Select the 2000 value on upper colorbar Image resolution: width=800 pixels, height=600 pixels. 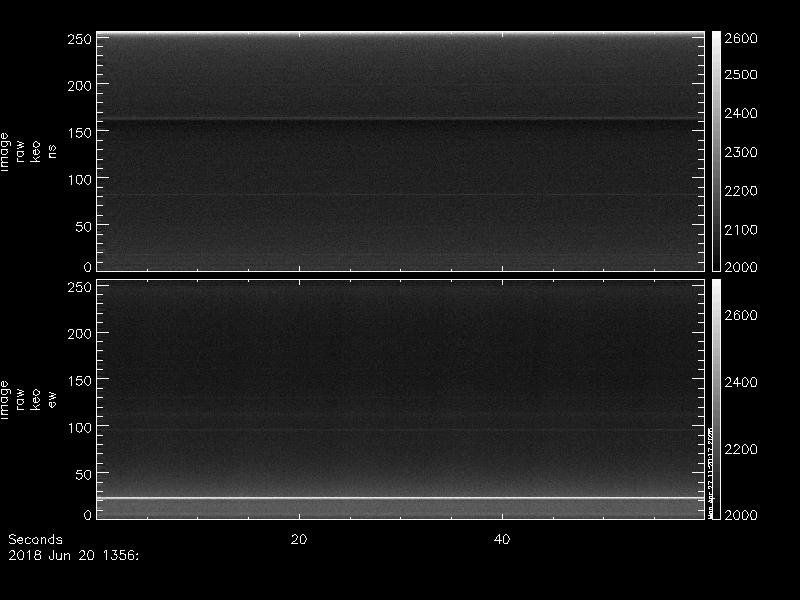pos(741,267)
